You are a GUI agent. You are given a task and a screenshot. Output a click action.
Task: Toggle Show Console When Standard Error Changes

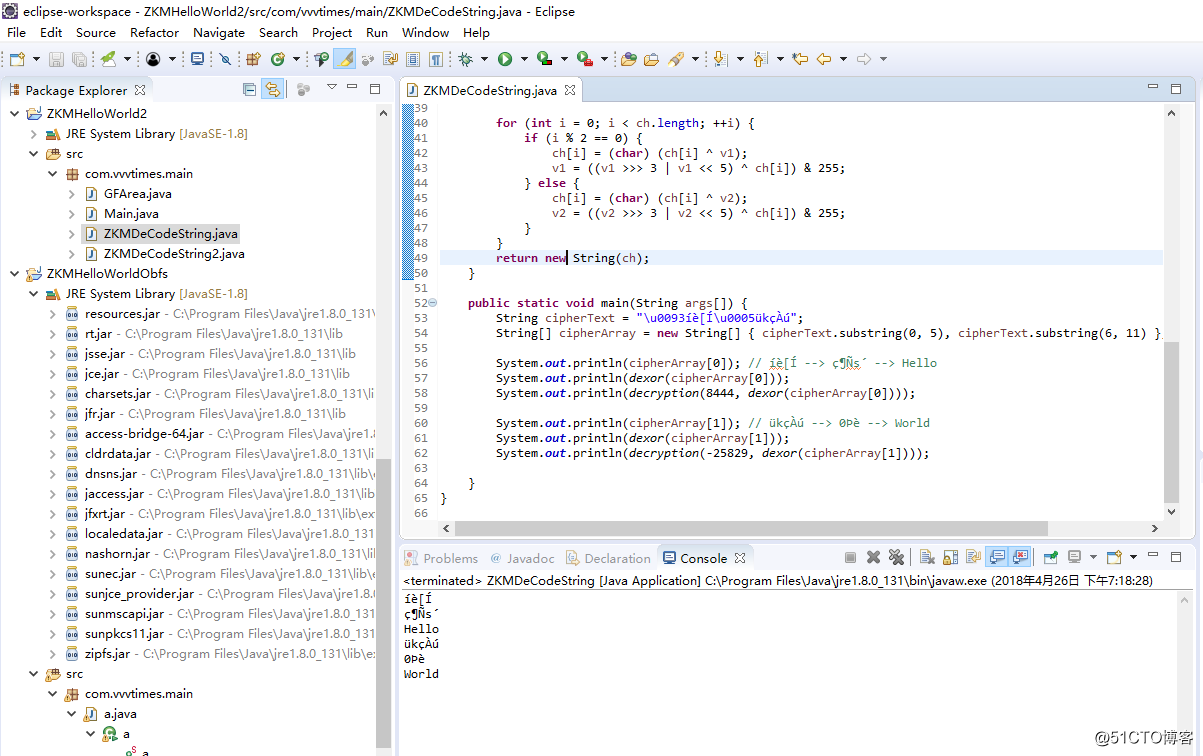(1020, 558)
